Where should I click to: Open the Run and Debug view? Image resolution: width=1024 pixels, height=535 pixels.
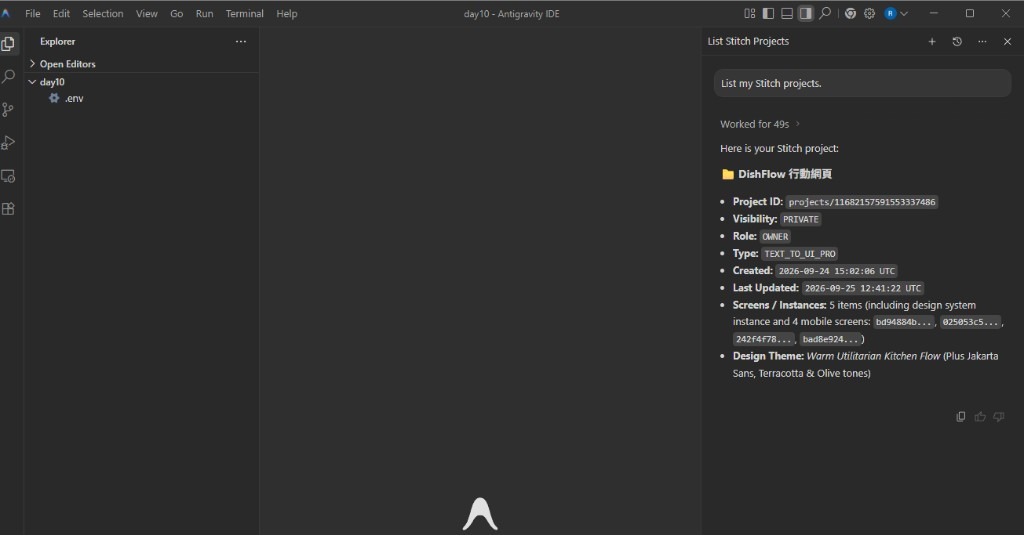8,142
